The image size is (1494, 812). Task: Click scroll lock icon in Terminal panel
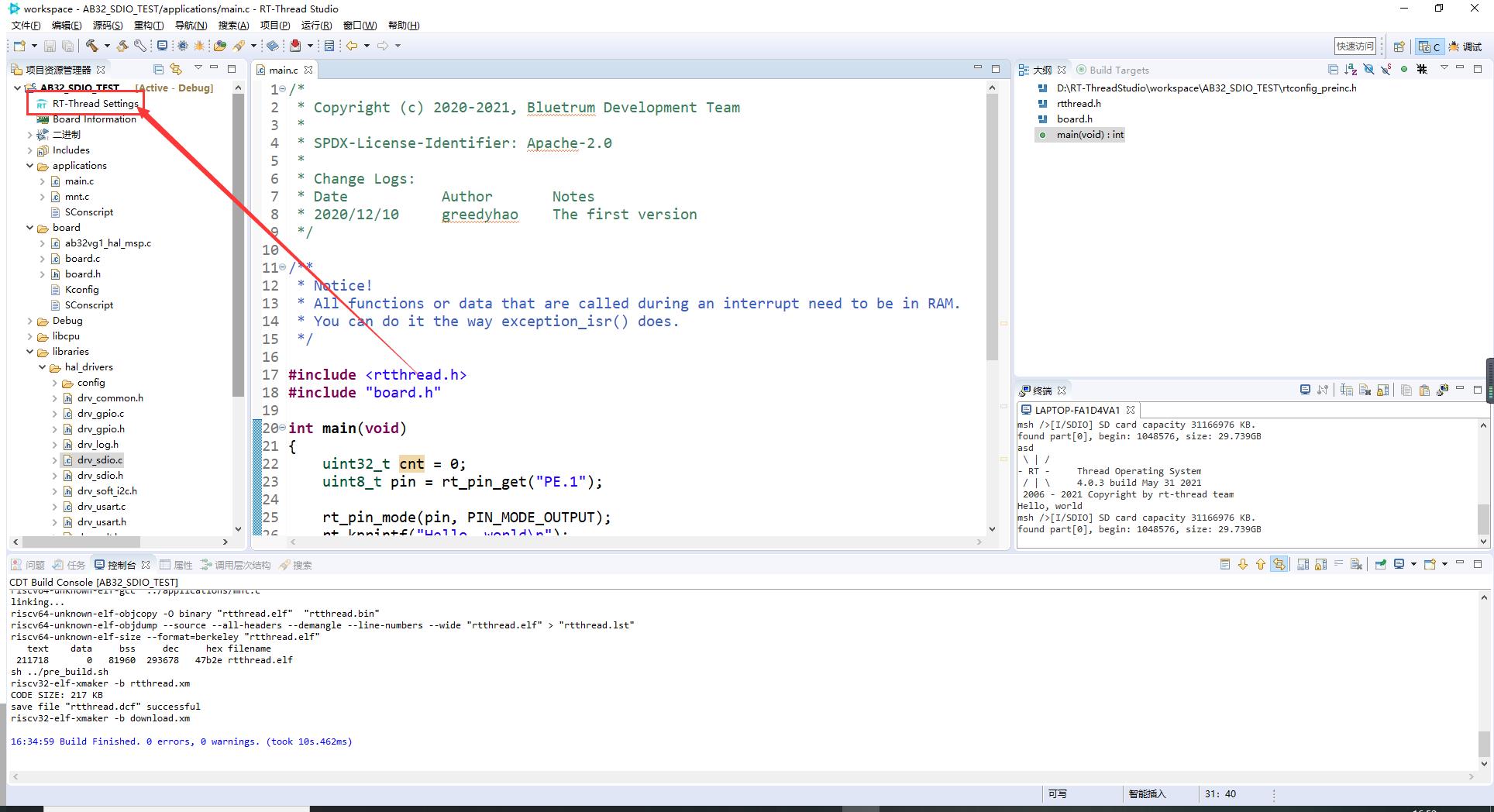[x=1382, y=390]
